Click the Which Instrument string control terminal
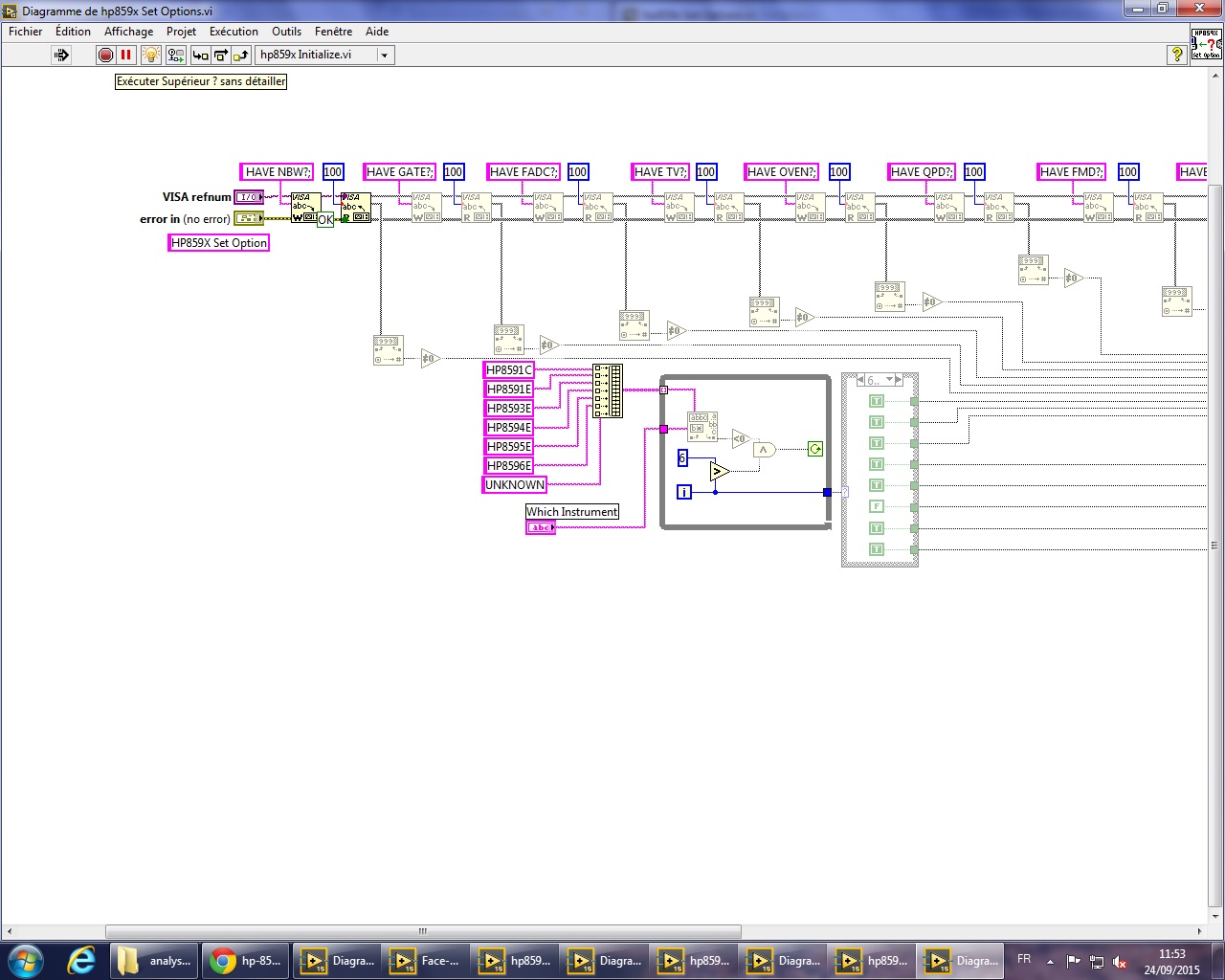Image resolution: width=1225 pixels, height=980 pixels. (x=541, y=528)
